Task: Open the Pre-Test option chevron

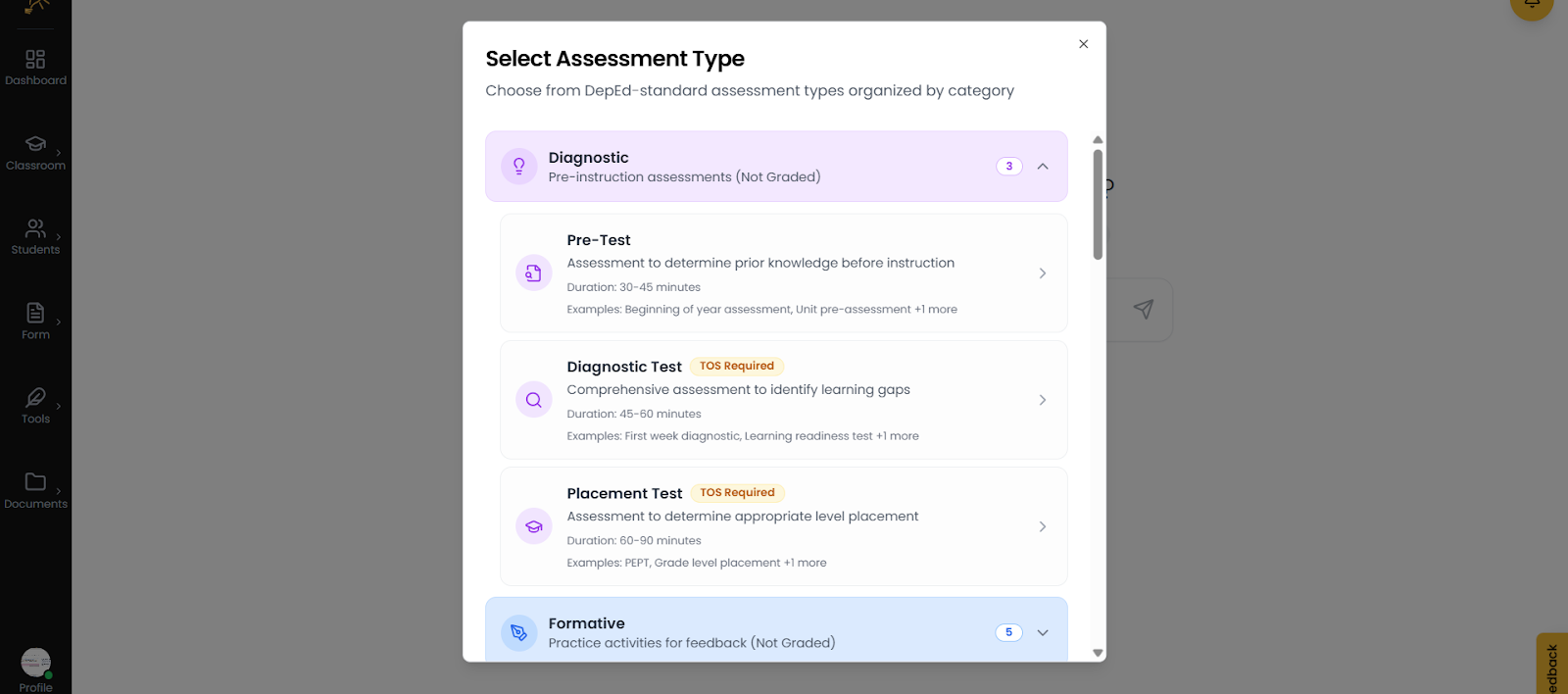Action: [x=1043, y=273]
